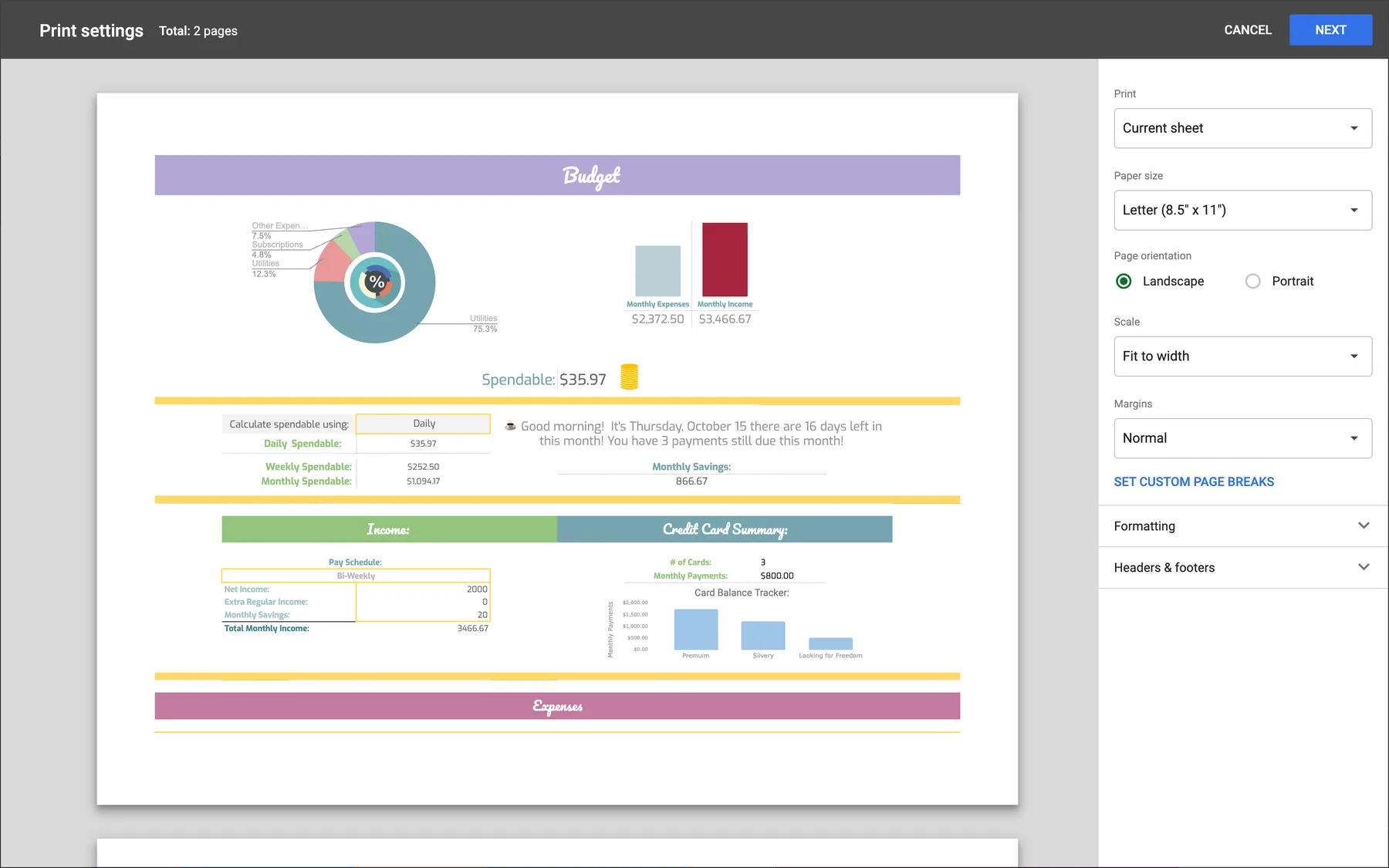Image resolution: width=1389 pixels, height=868 pixels.
Task: Click the Total: 2 pages label
Action: click(x=198, y=31)
